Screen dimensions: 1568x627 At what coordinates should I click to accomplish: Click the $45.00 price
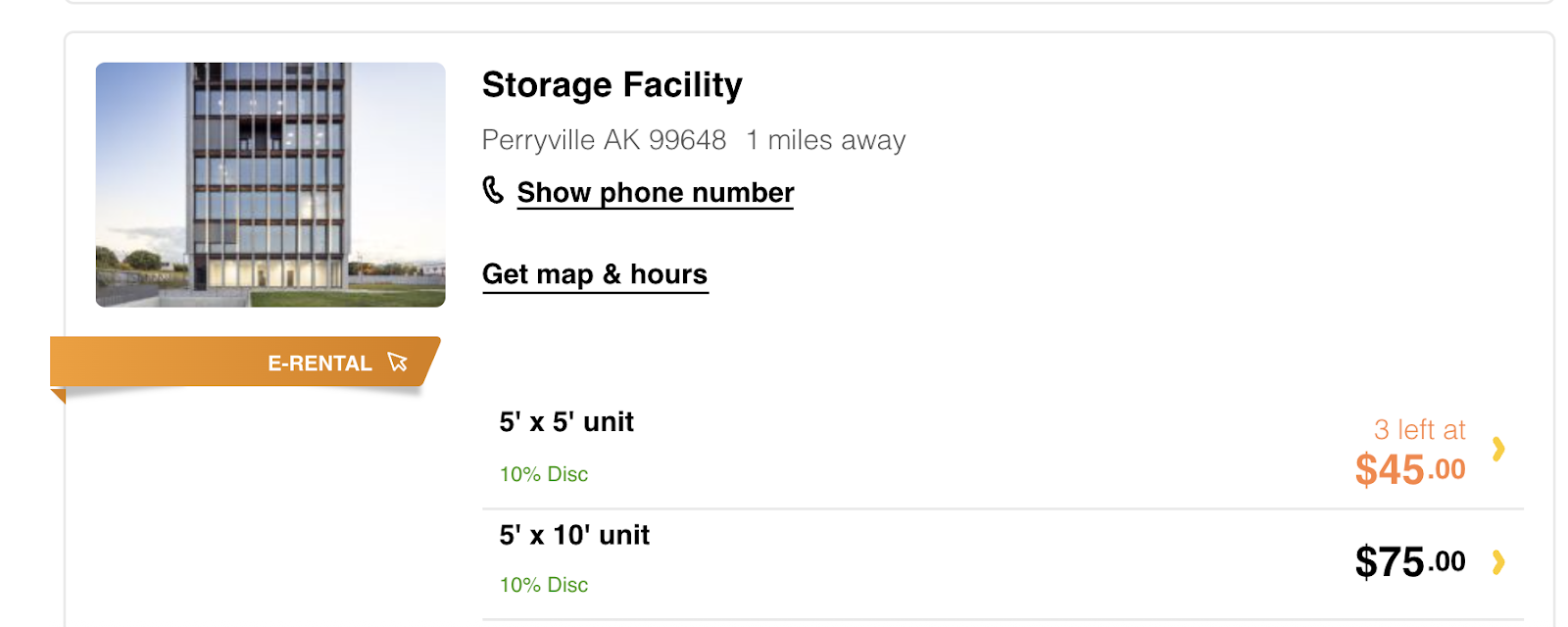point(1410,470)
